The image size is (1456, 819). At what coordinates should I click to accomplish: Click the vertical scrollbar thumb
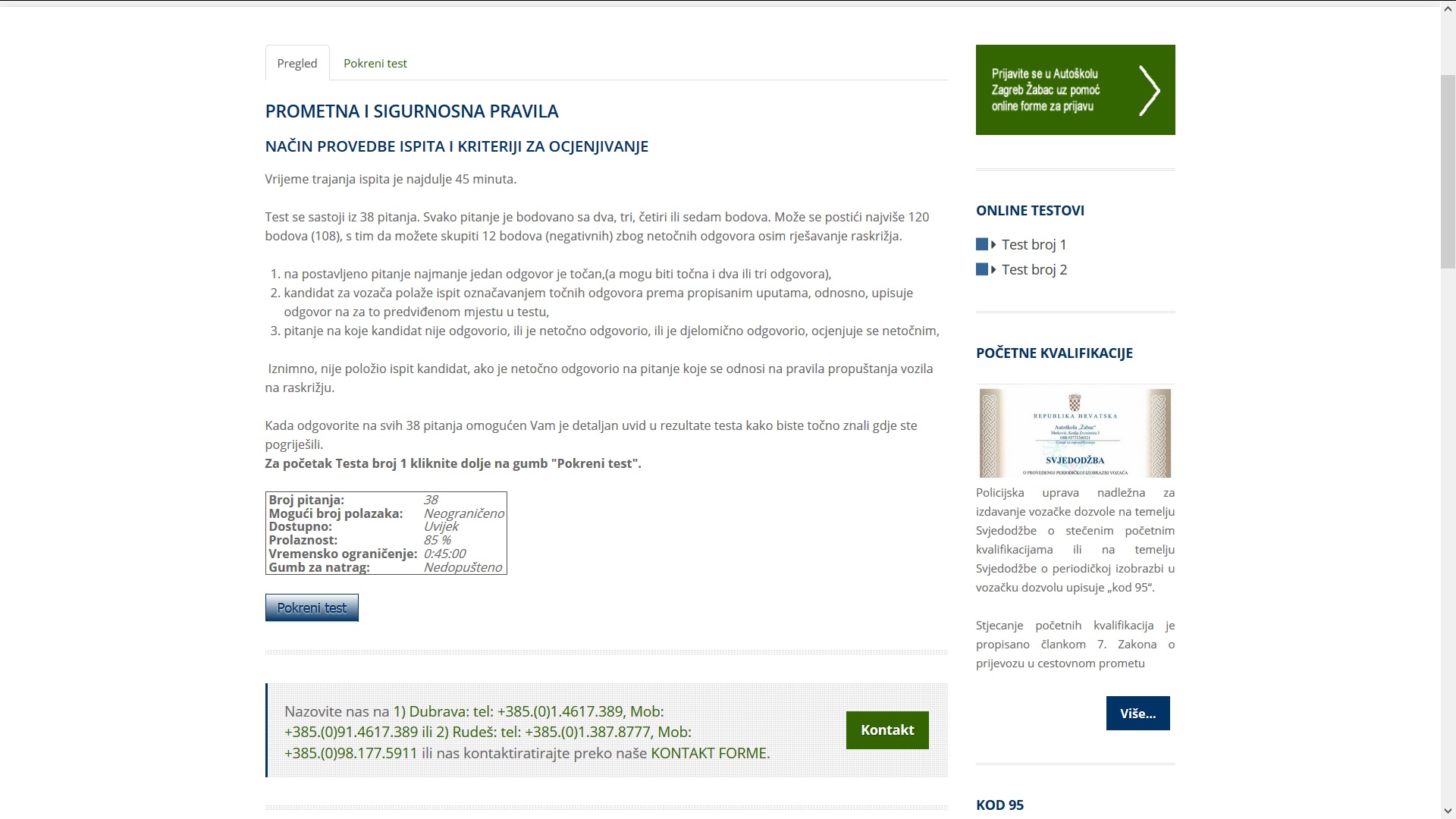coord(1448,171)
